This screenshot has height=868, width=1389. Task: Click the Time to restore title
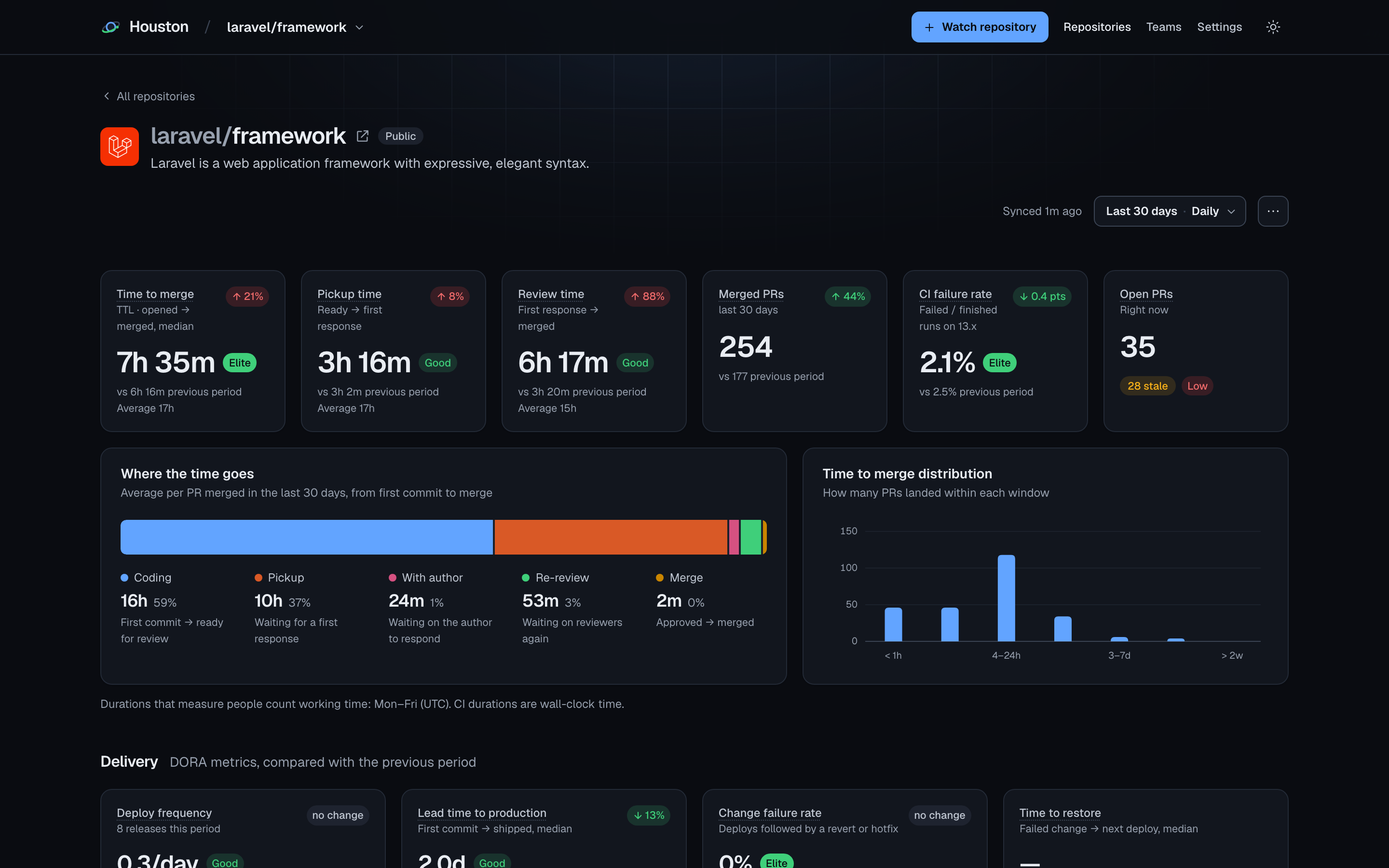(x=1060, y=813)
